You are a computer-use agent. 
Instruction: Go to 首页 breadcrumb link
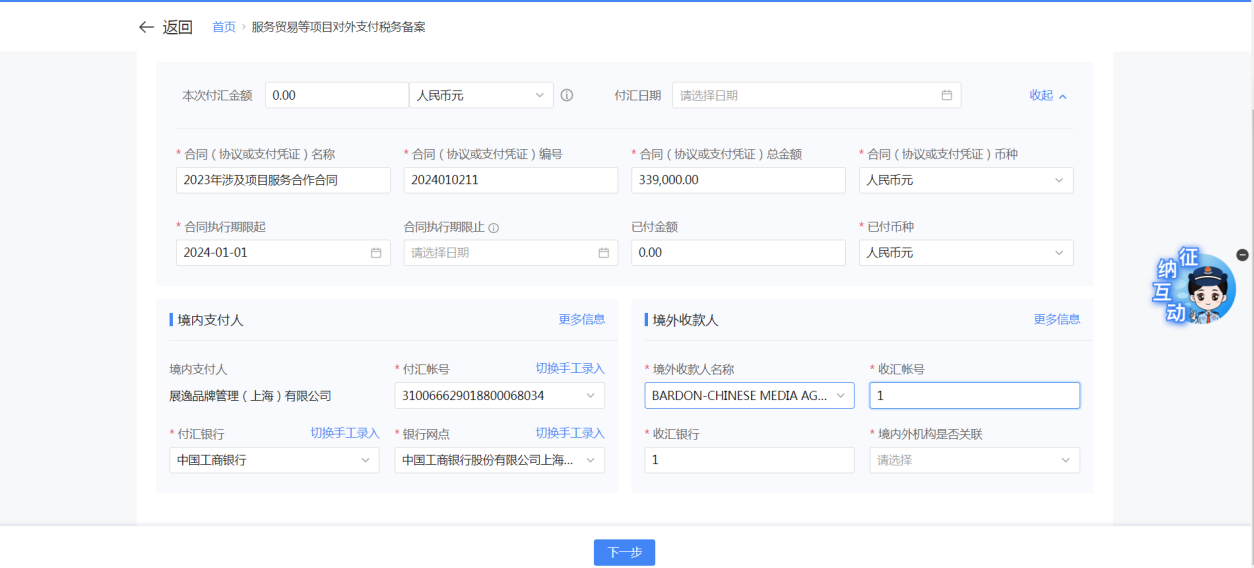tap(224, 27)
